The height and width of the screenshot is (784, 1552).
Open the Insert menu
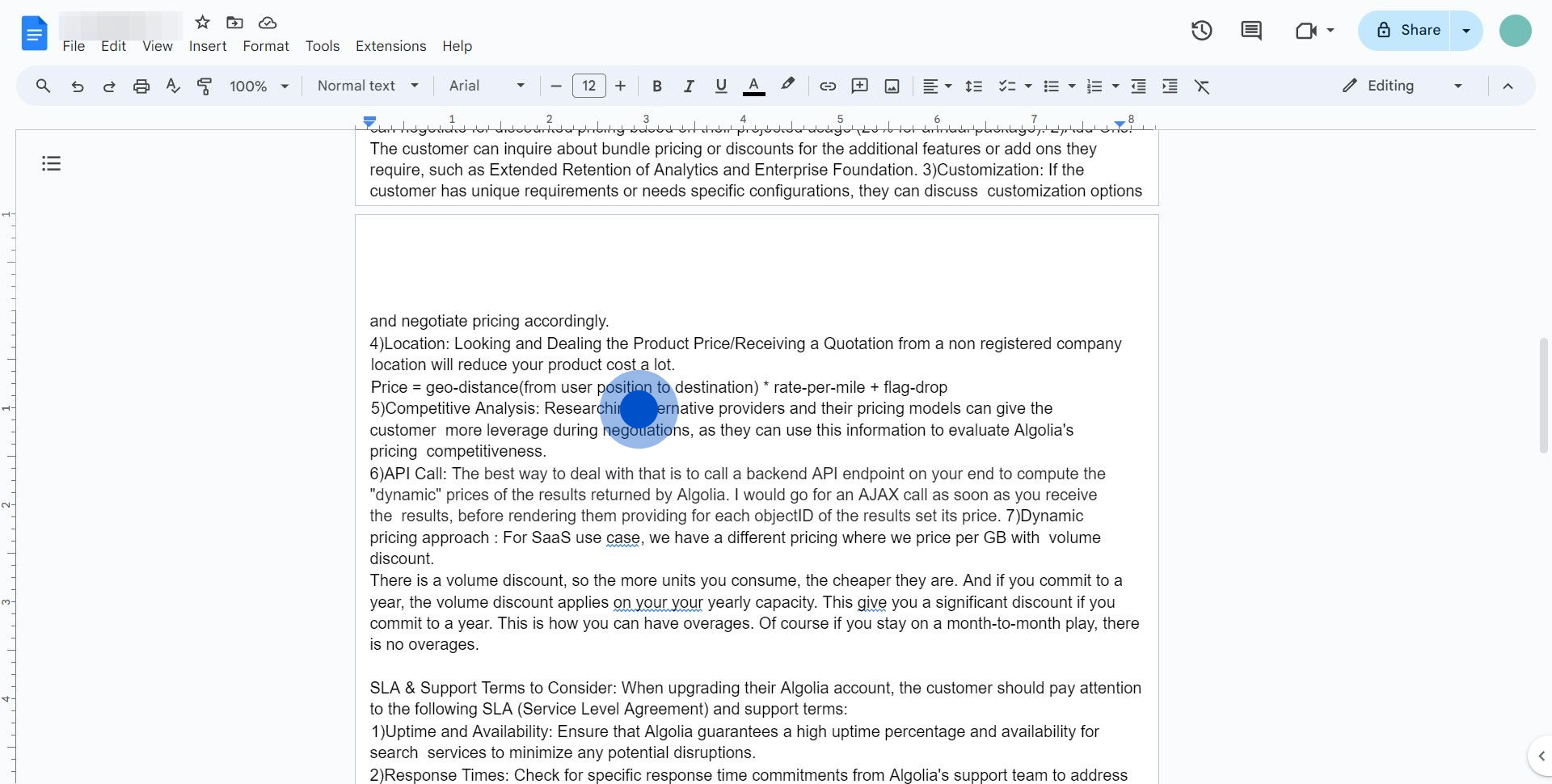208,46
